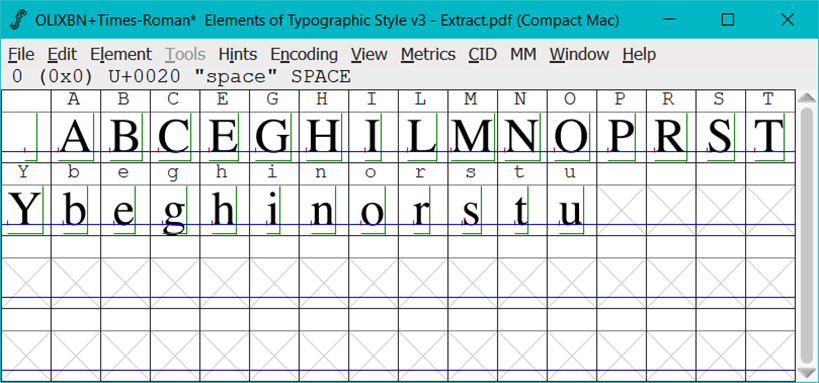
Task: Select the capital T glyph
Action: pyautogui.click(x=770, y=137)
